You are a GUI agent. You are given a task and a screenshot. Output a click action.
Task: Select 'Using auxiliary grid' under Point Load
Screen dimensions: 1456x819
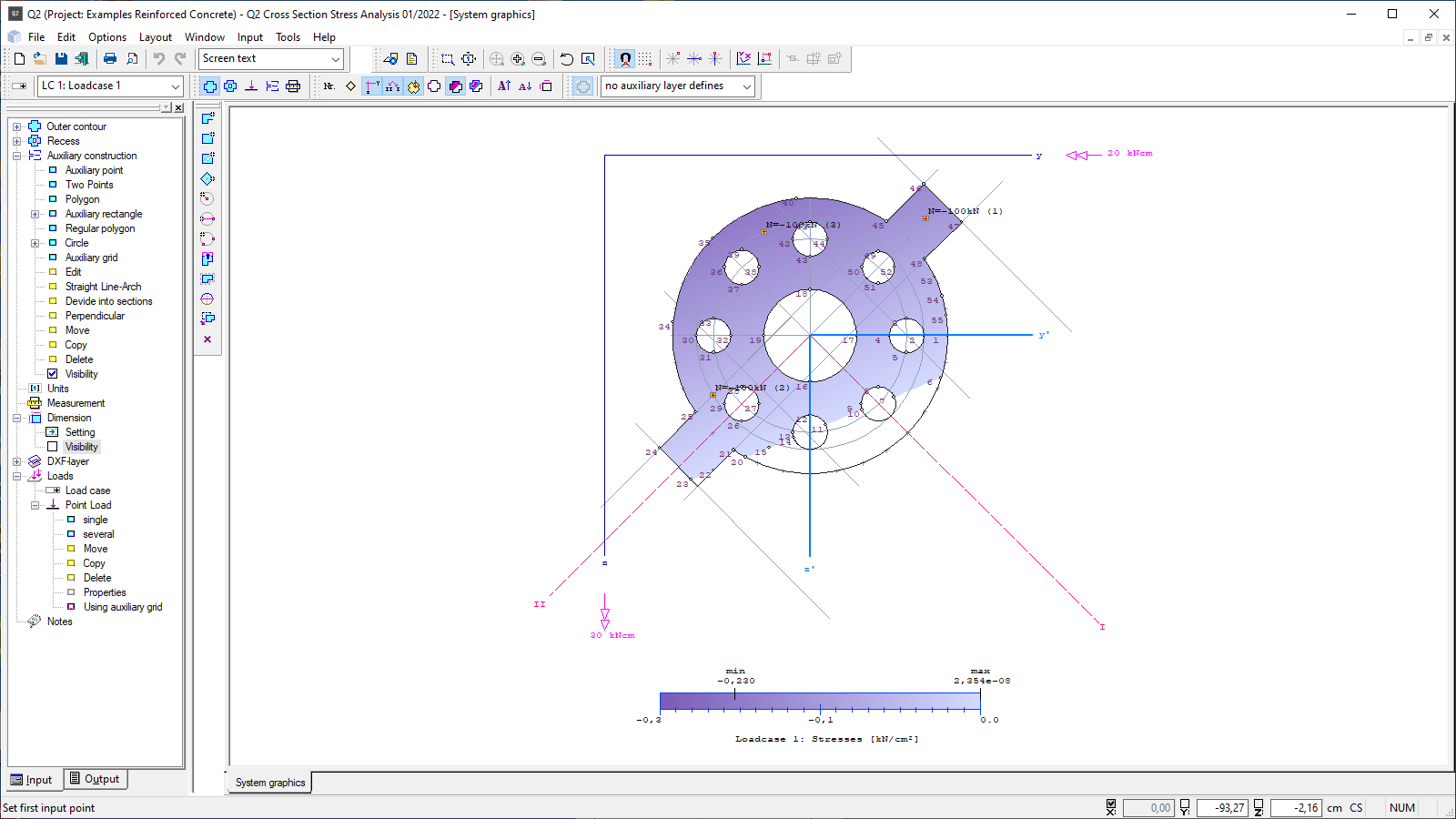point(123,607)
